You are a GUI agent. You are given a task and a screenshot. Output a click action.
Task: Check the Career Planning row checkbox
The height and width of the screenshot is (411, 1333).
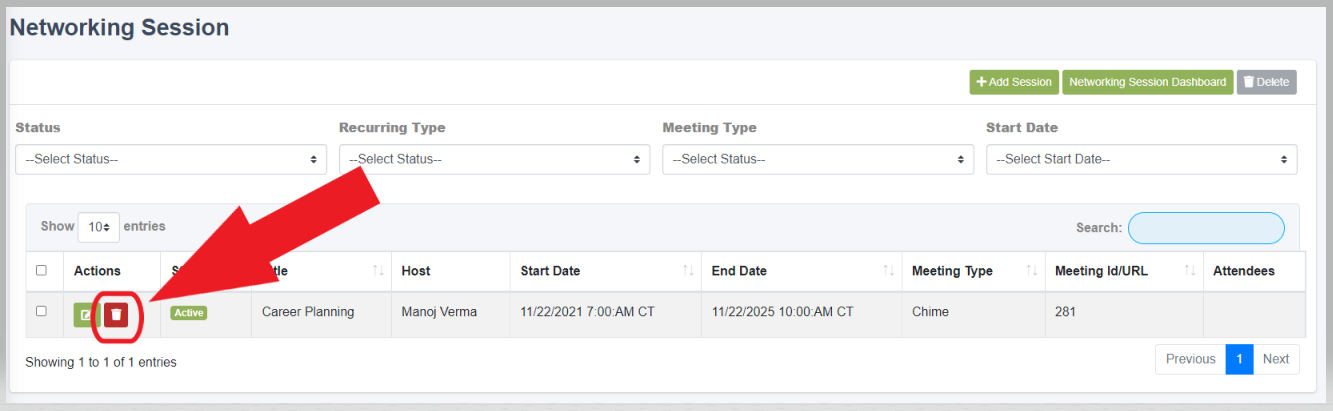point(41,311)
